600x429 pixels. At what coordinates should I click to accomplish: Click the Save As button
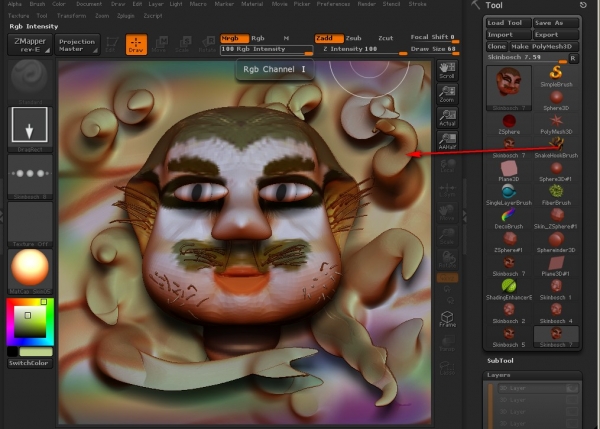tap(556, 23)
